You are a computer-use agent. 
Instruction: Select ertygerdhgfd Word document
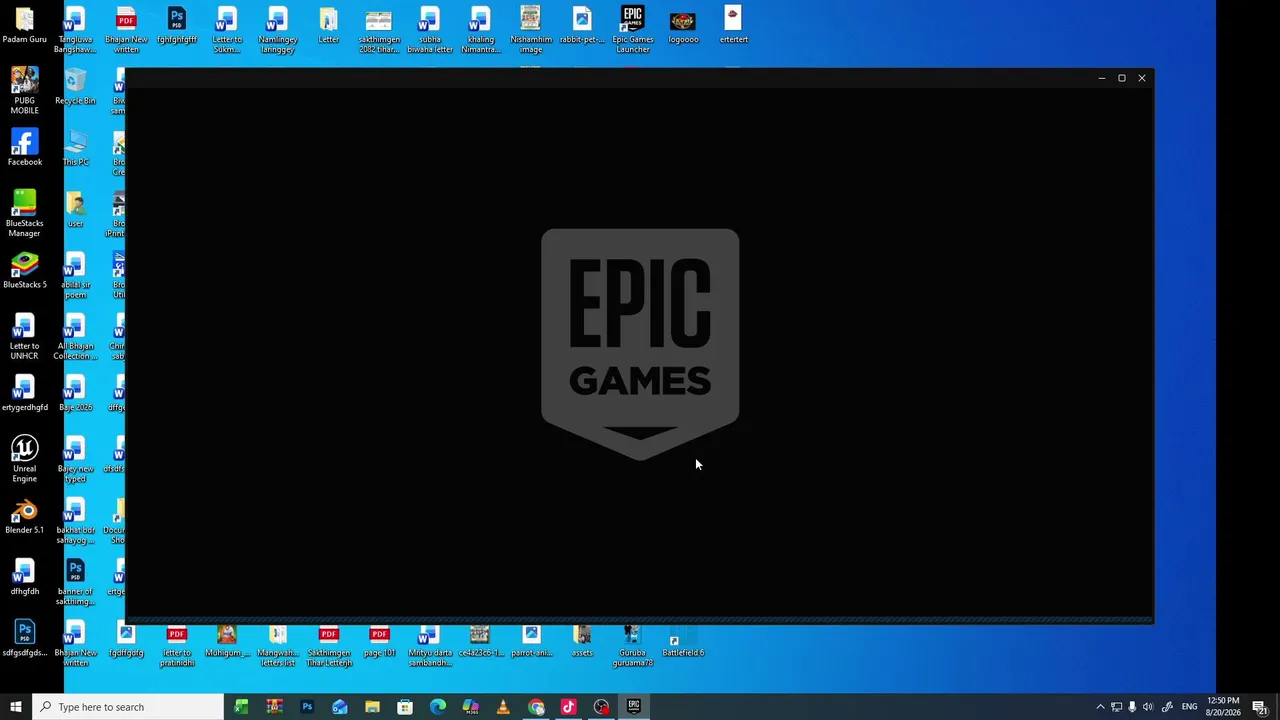tap(24, 393)
